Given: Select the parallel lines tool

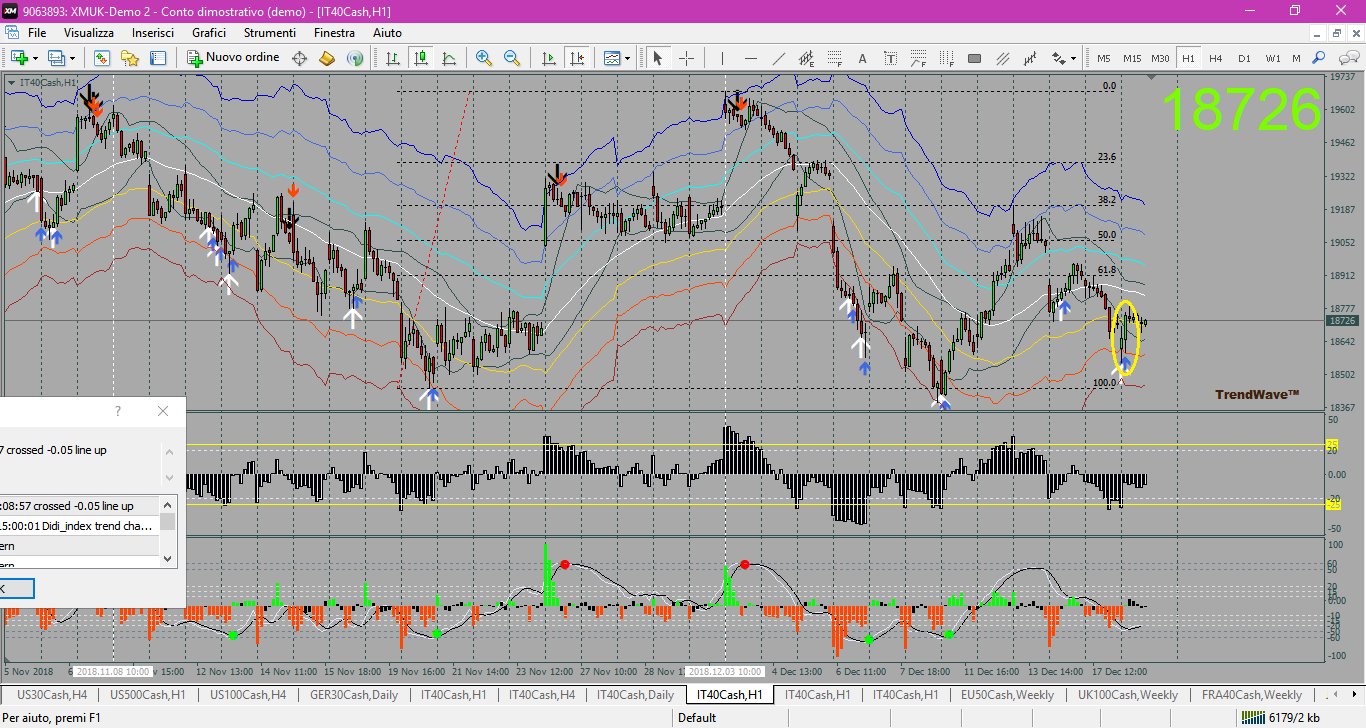Looking at the screenshot, I should pyautogui.click(x=1002, y=58).
